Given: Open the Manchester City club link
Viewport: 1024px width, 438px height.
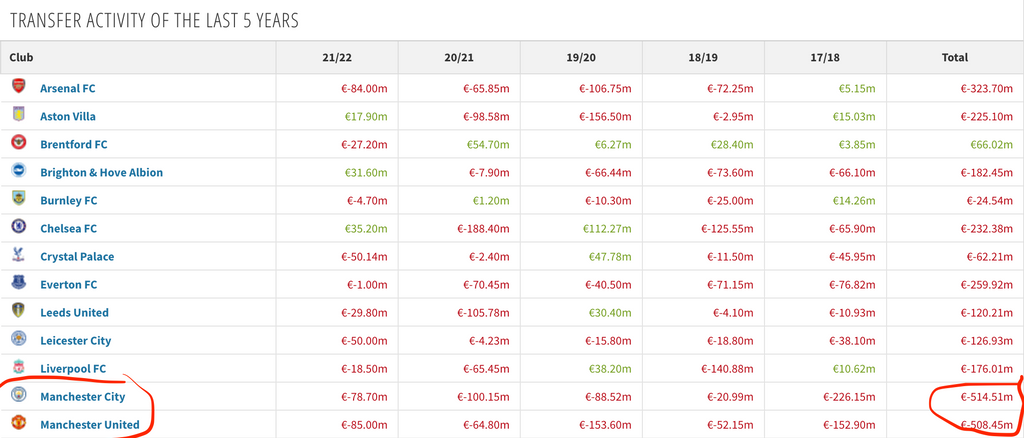Looking at the screenshot, I should click(x=82, y=397).
